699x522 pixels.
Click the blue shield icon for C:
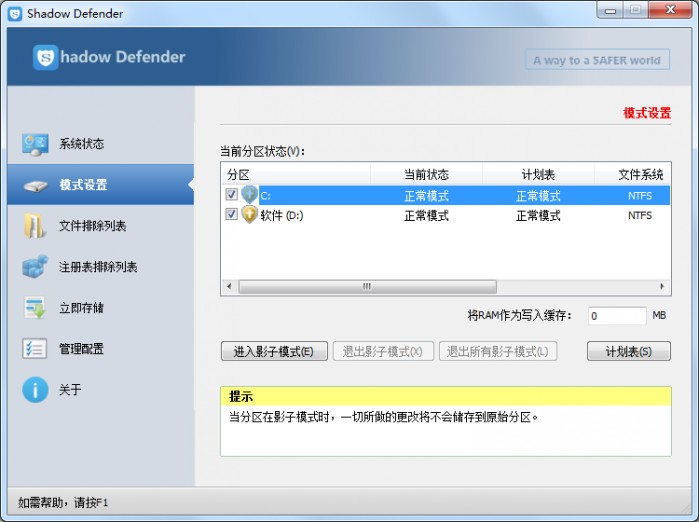[x=250, y=195]
